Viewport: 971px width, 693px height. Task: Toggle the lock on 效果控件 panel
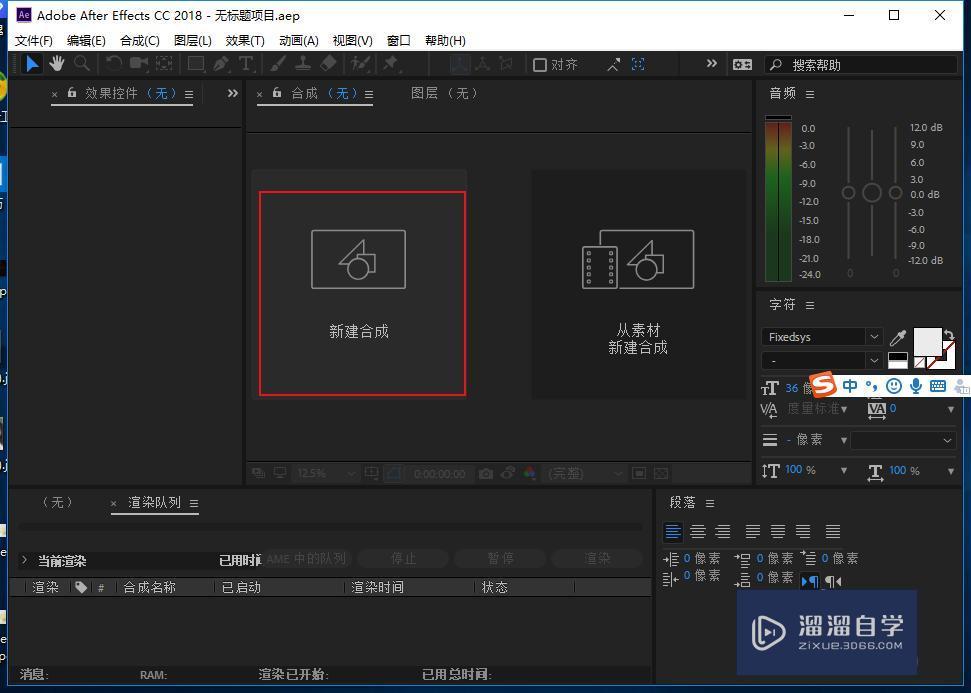click(72, 93)
